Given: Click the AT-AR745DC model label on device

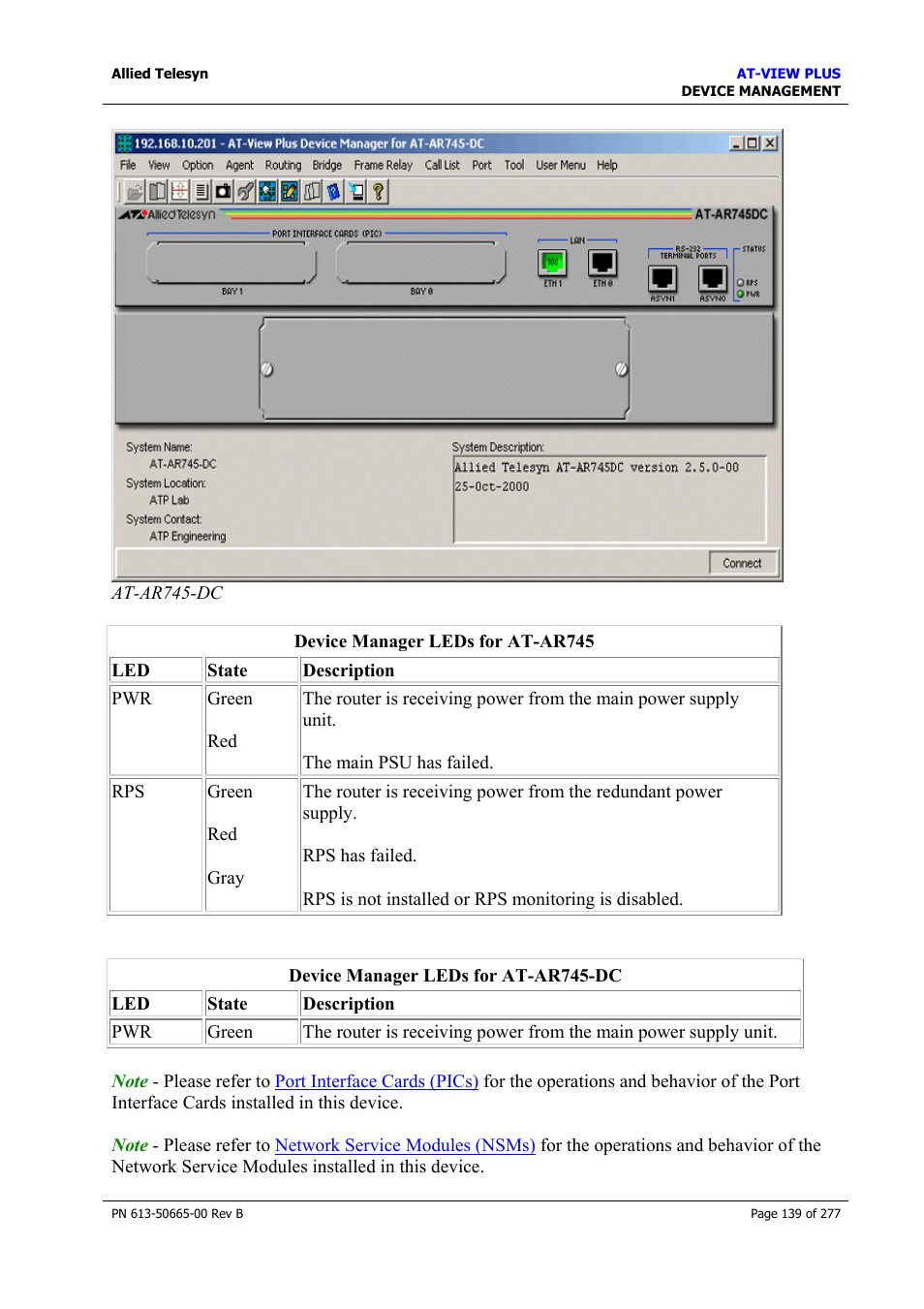Looking at the screenshot, I should (731, 214).
